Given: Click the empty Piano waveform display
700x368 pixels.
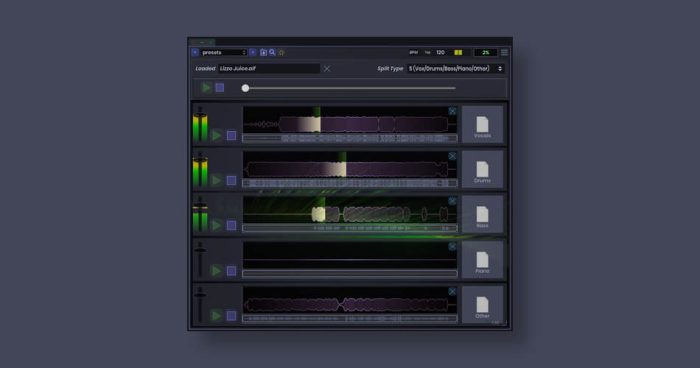Looking at the screenshot, I should [x=350, y=255].
